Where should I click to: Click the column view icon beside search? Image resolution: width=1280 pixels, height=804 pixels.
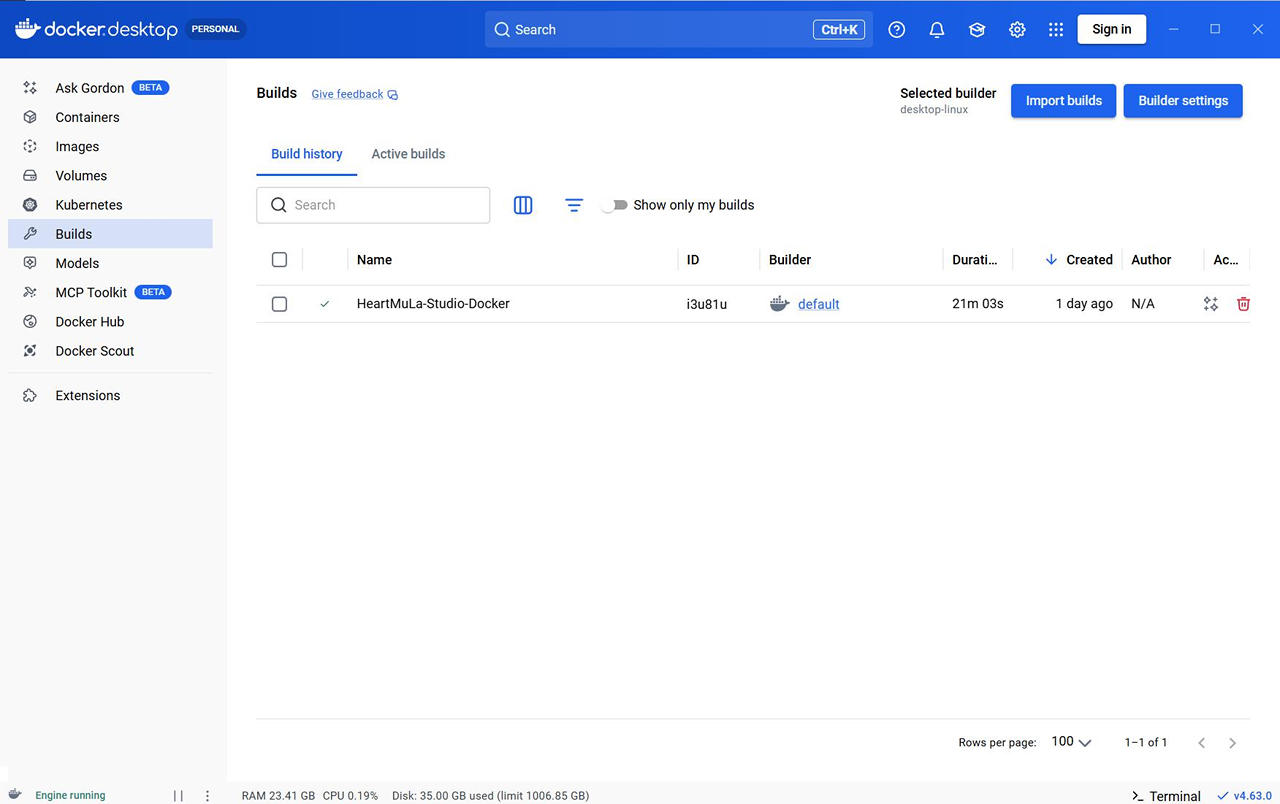[523, 205]
